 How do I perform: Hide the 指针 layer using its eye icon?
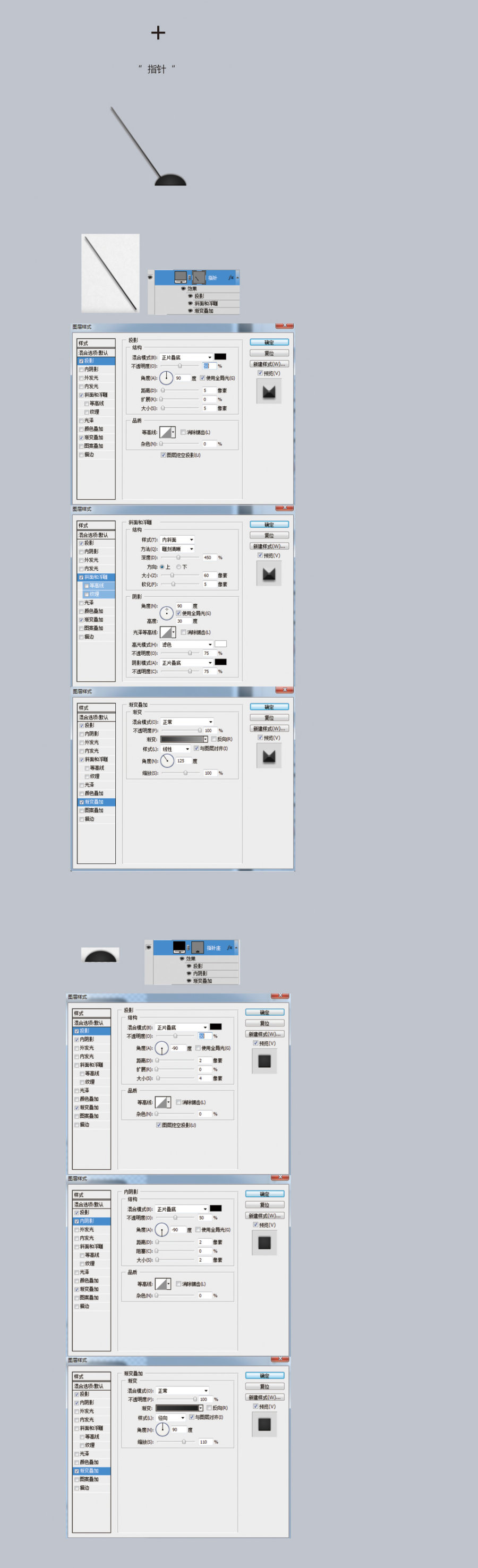coord(150,277)
